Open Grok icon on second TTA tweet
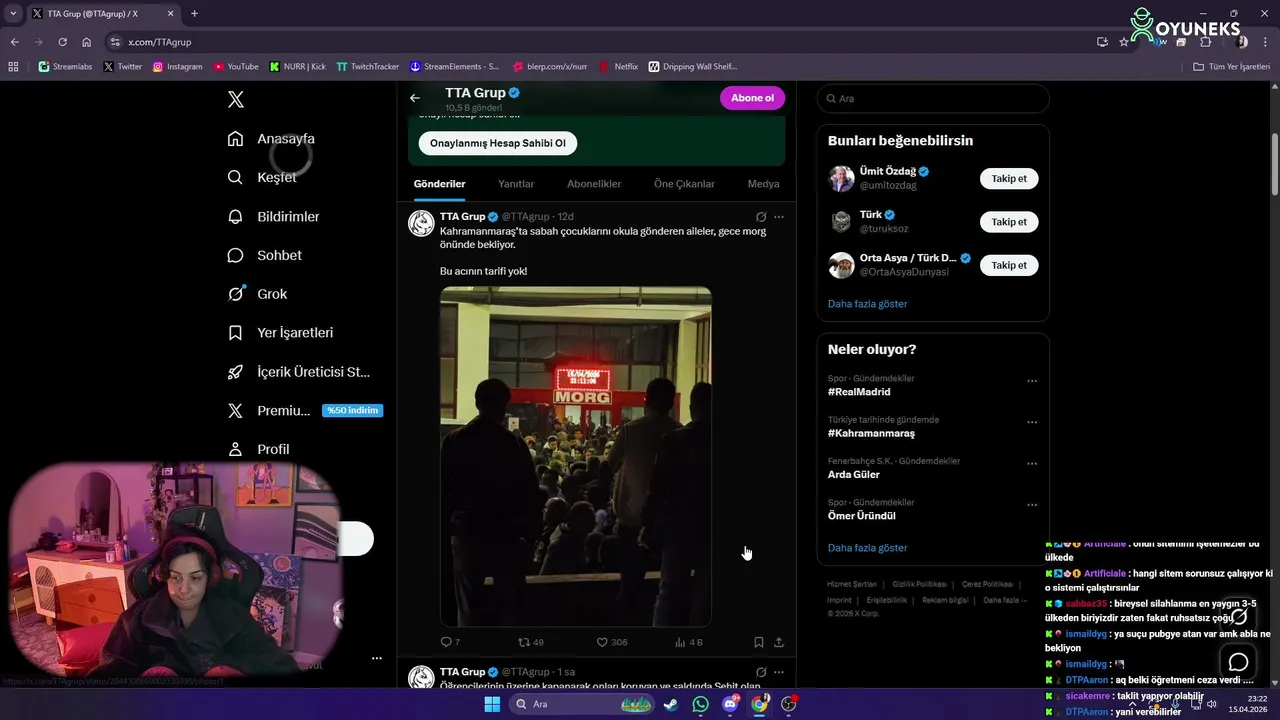This screenshot has height=720, width=1280. pyautogui.click(x=761, y=672)
